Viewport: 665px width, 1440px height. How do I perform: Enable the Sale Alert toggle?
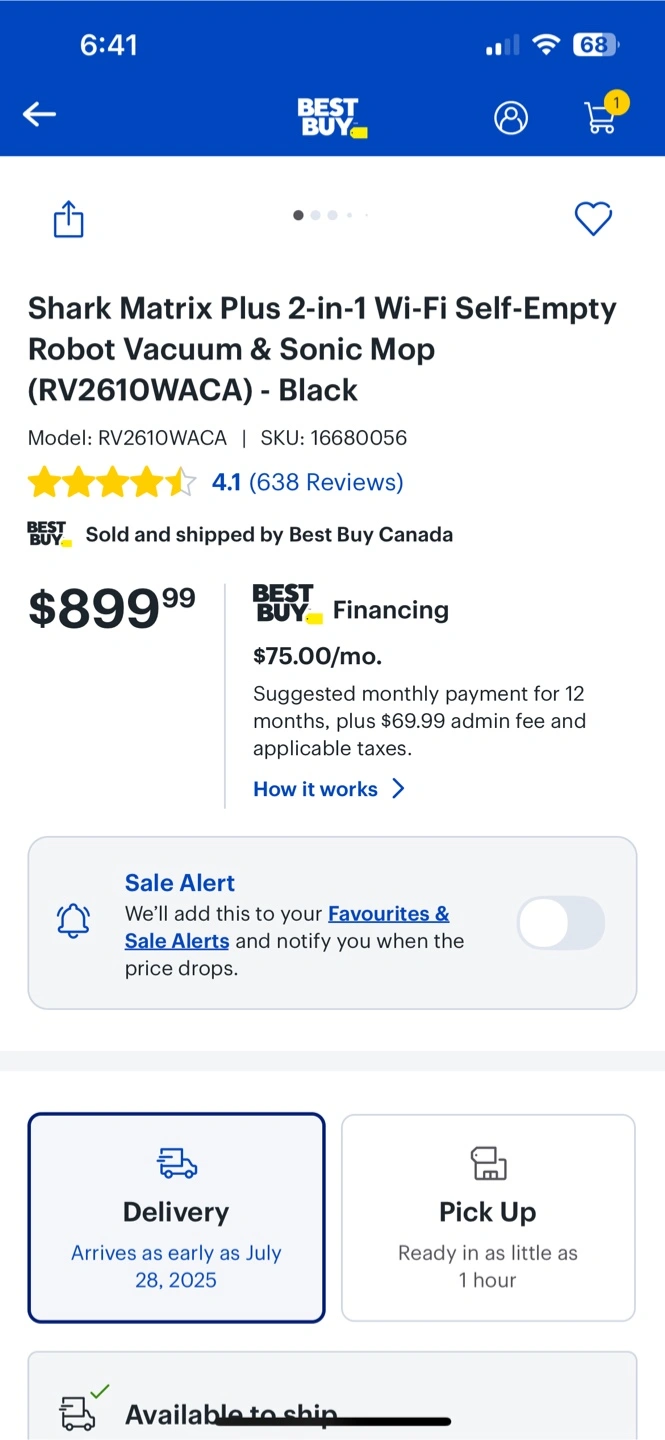coord(561,922)
